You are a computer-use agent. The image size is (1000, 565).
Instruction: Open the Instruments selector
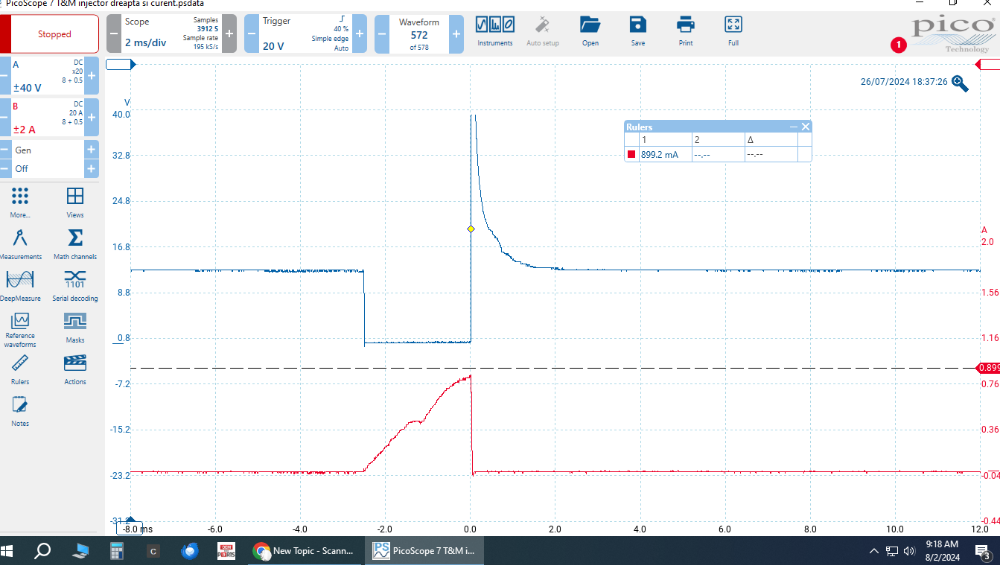pos(494,29)
